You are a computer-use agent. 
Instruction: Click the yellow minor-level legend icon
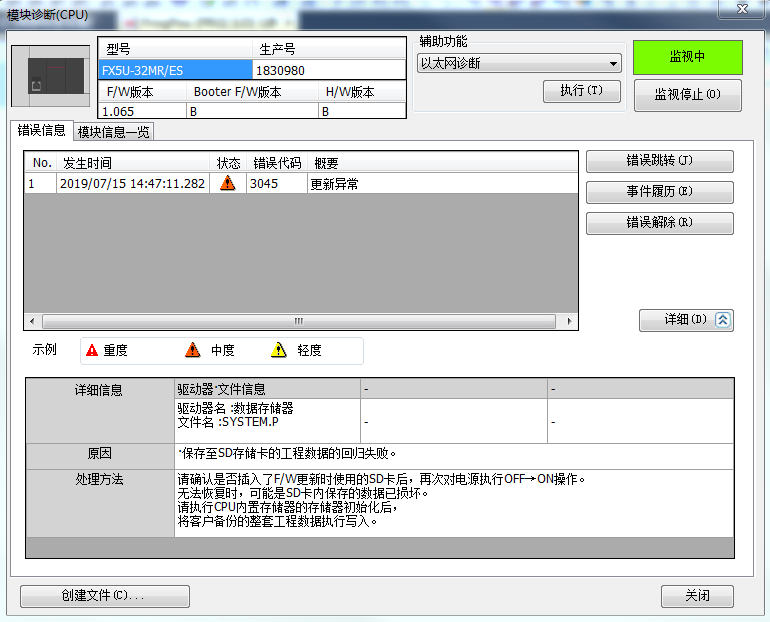(280, 351)
